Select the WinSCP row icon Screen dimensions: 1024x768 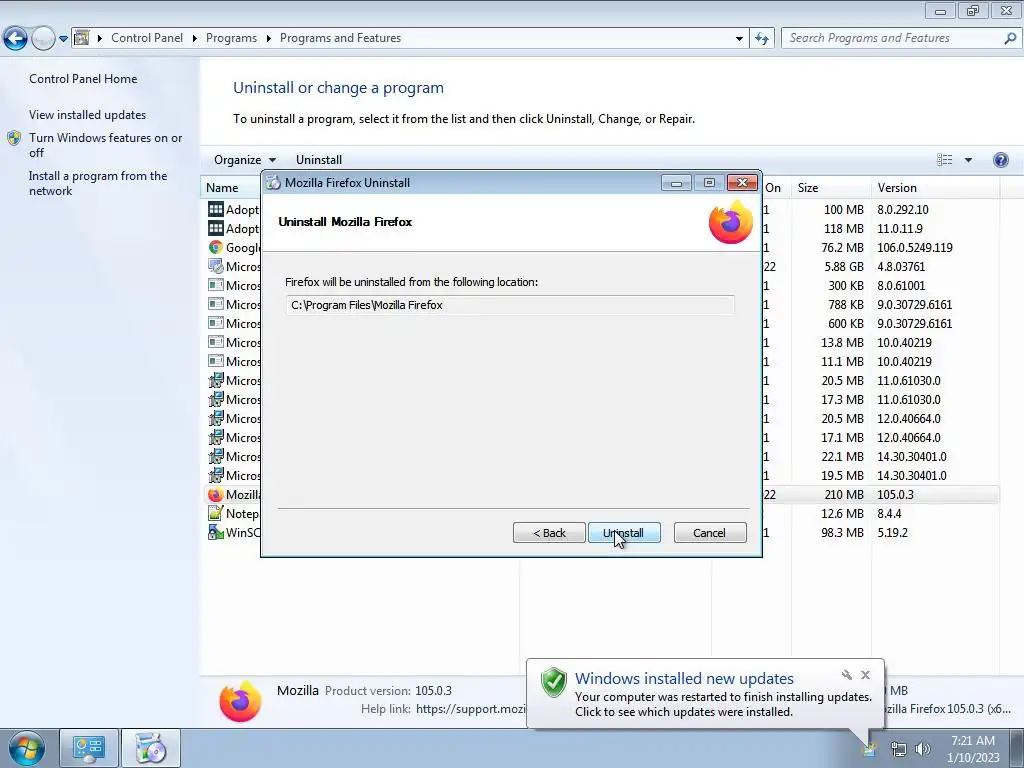click(216, 532)
